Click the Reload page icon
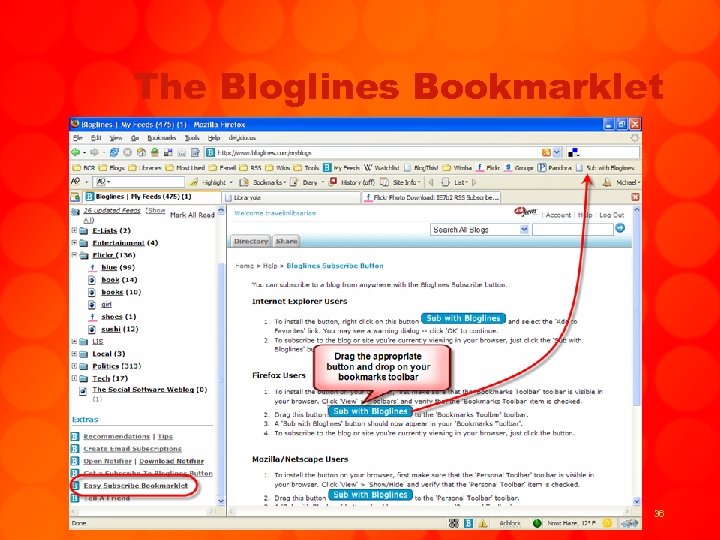Screen dimensions: 720x540 [114, 152]
